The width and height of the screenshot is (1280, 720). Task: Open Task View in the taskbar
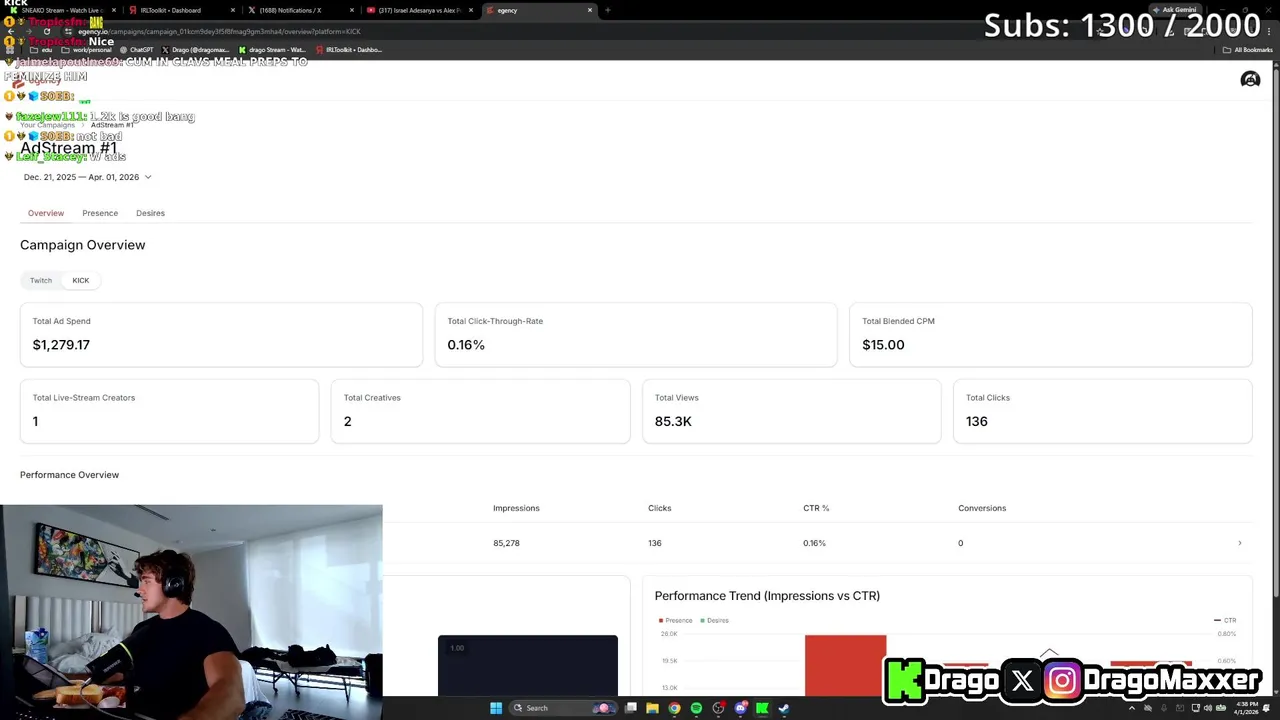[631, 708]
